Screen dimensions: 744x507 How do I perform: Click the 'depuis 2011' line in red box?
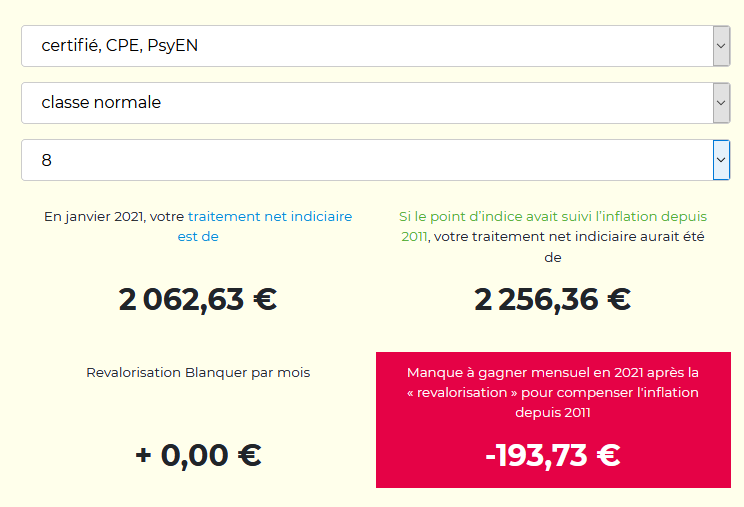click(553, 412)
